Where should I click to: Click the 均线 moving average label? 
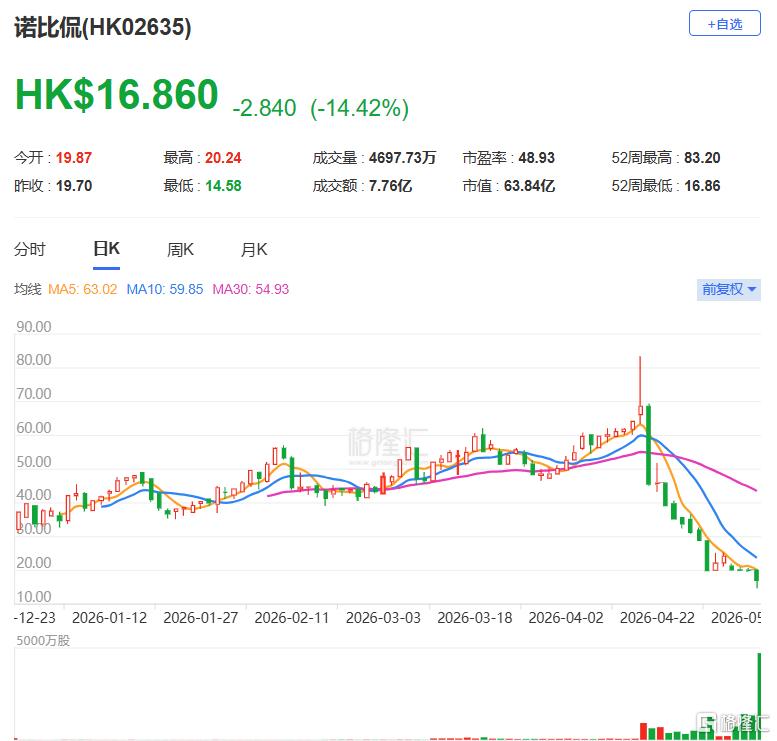[28, 289]
